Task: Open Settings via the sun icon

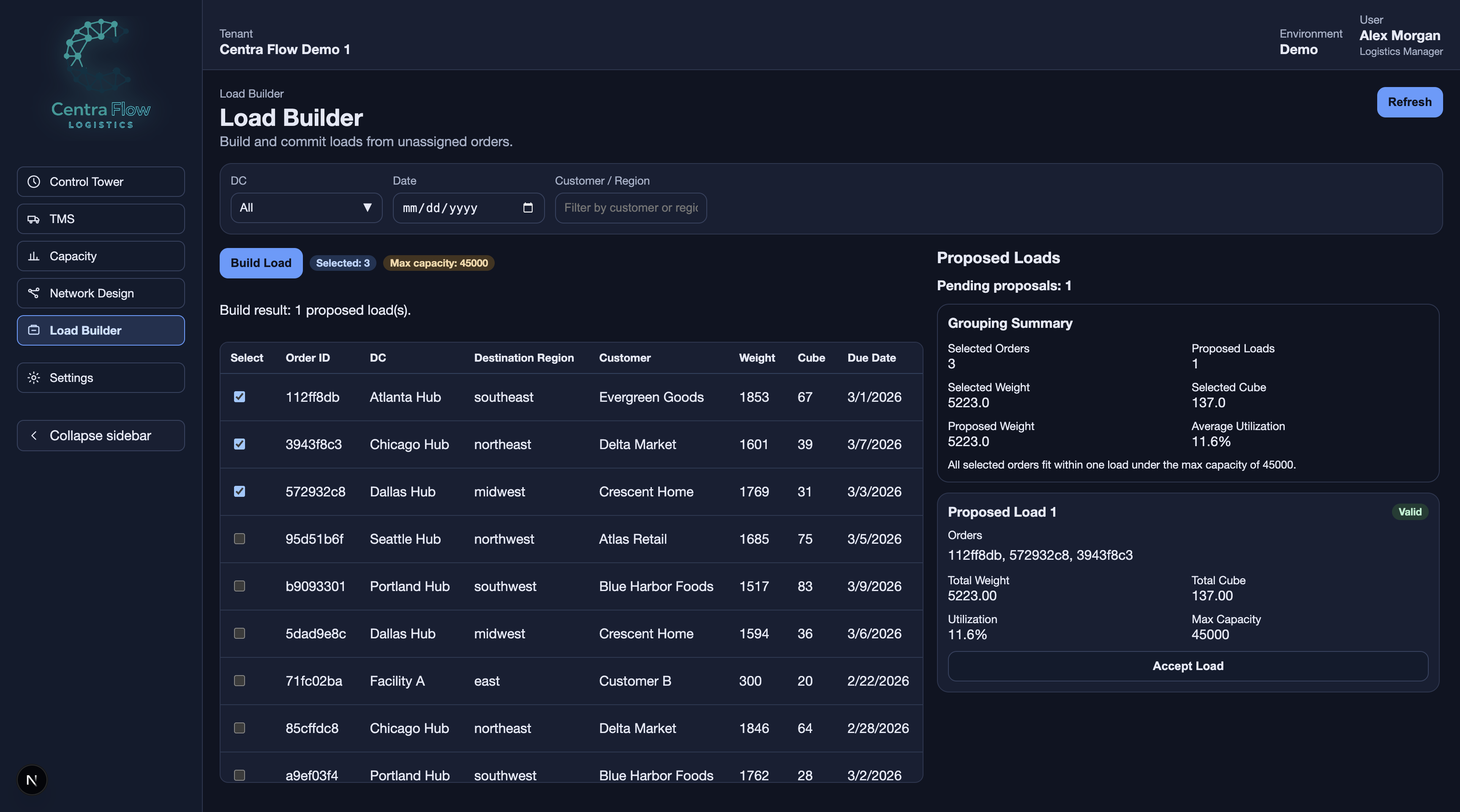Action: [x=33, y=377]
